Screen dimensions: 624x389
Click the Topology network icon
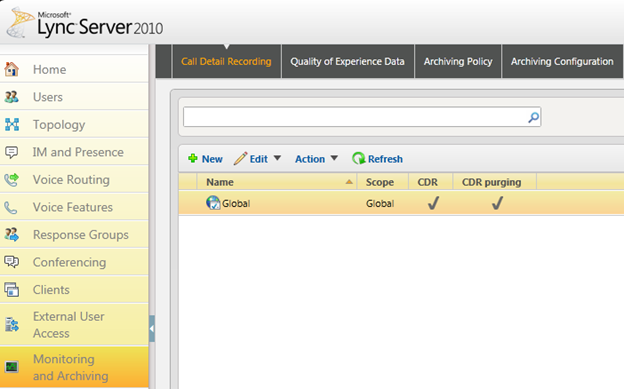(x=12, y=124)
